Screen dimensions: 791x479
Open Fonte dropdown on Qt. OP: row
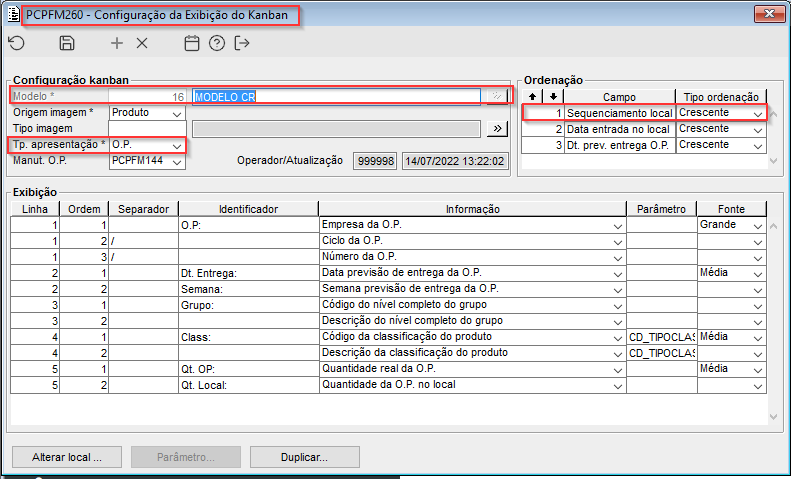click(x=758, y=369)
